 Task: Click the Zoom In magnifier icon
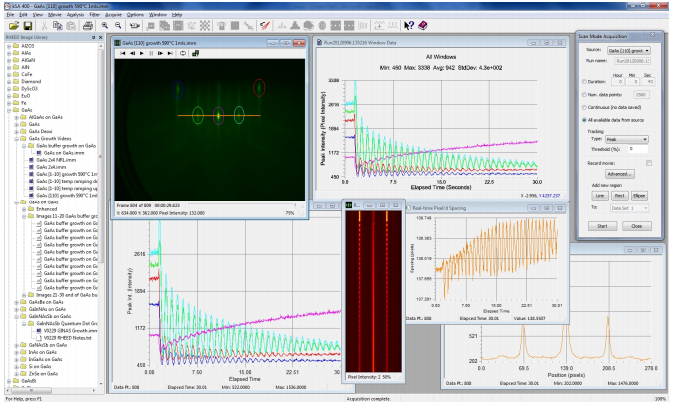[x=104, y=26]
